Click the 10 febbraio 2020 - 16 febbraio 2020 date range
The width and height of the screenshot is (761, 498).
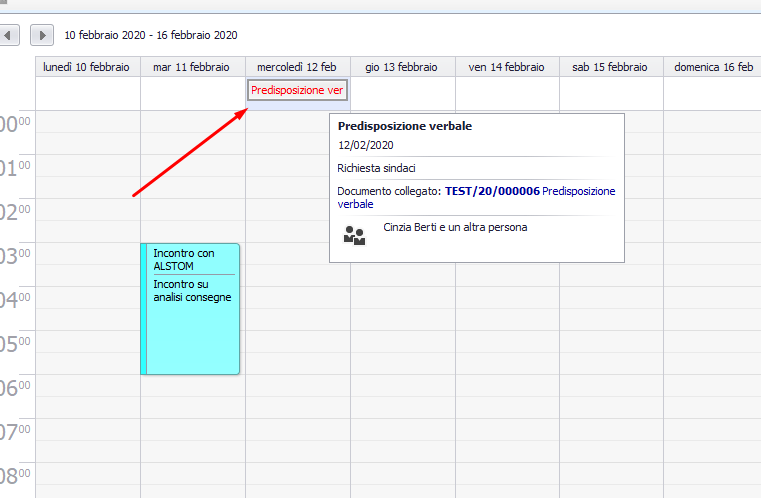click(151, 35)
